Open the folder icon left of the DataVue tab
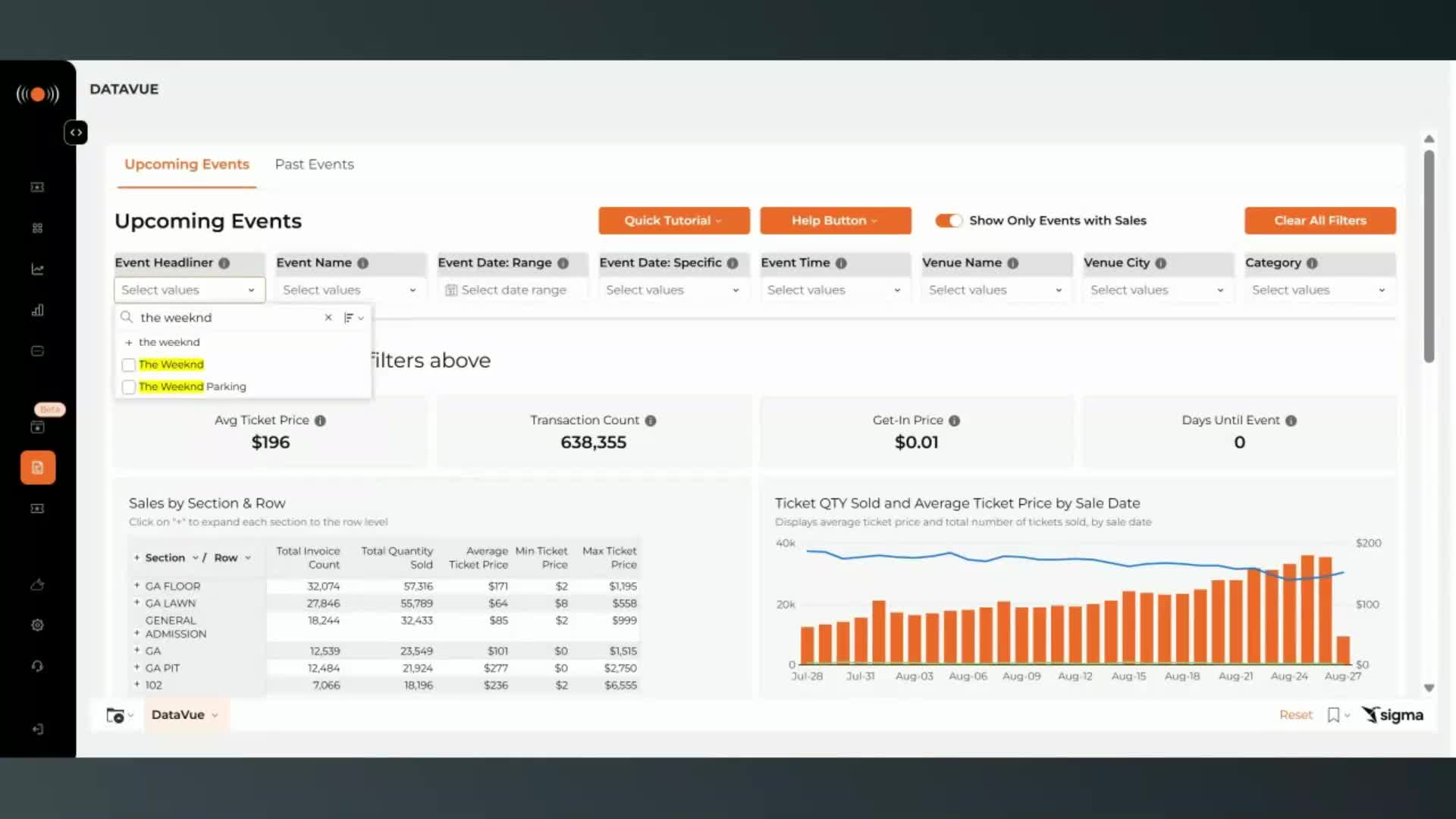Viewport: 1456px width, 819px height. click(x=115, y=715)
